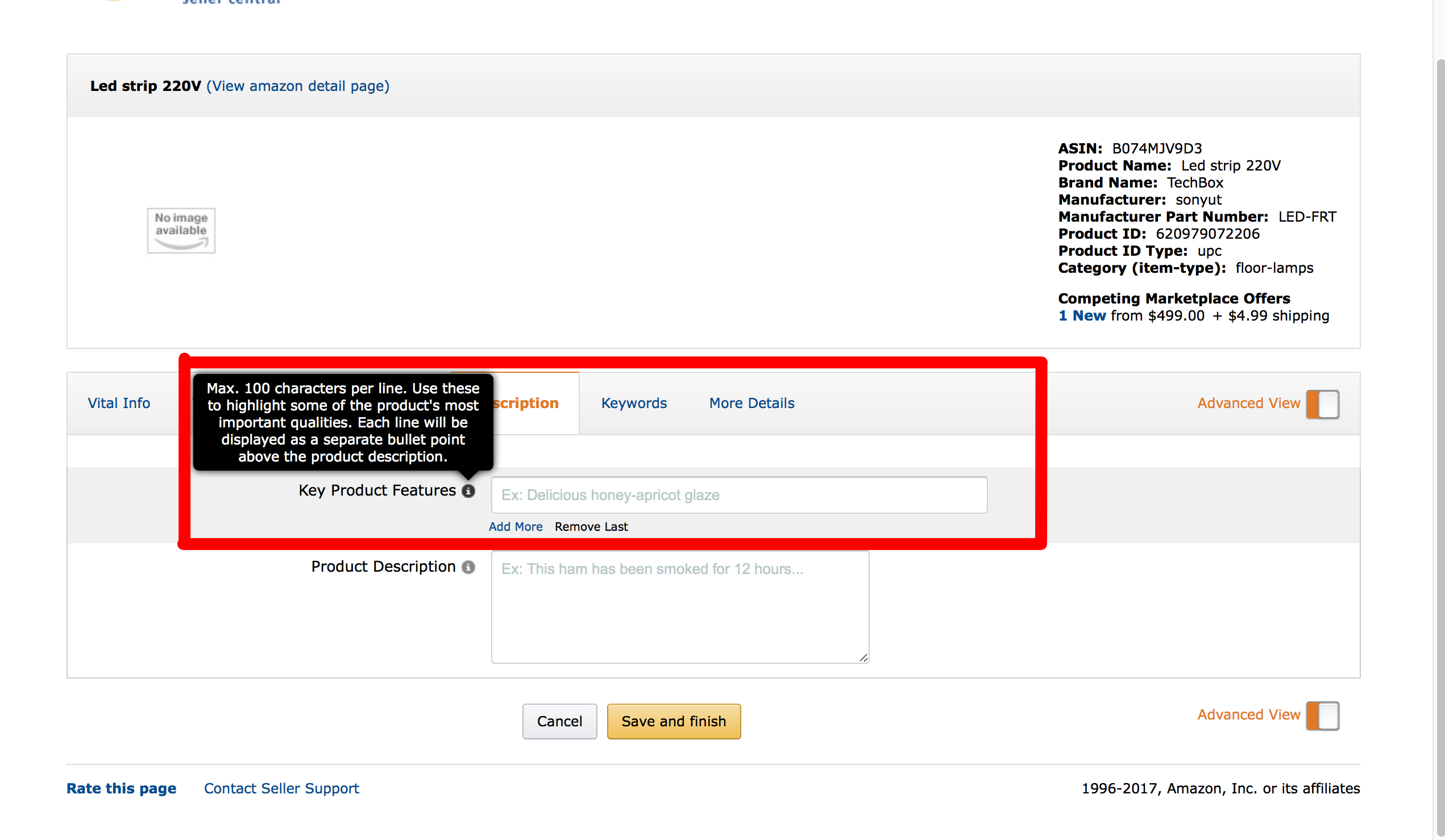Click the Key Product Features text field
This screenshot has height=840, width=1445.
738,495
